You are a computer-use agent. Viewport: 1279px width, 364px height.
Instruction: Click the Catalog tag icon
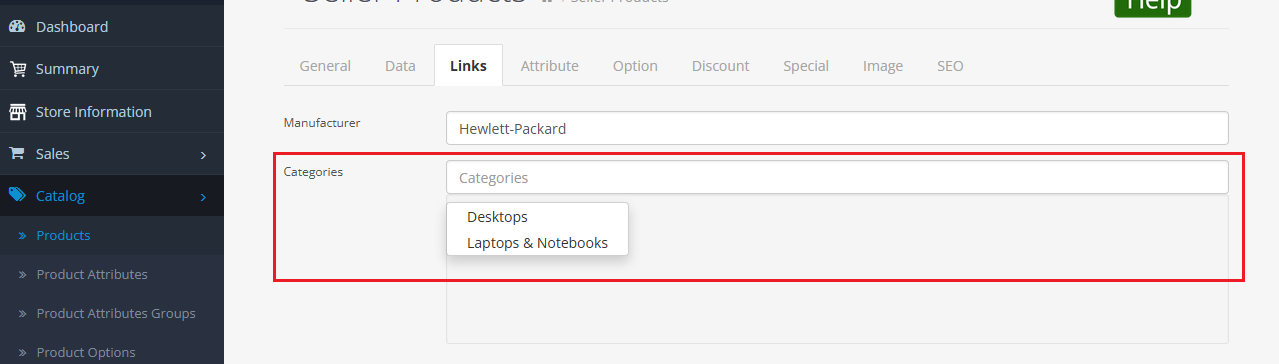coord(17,196)
